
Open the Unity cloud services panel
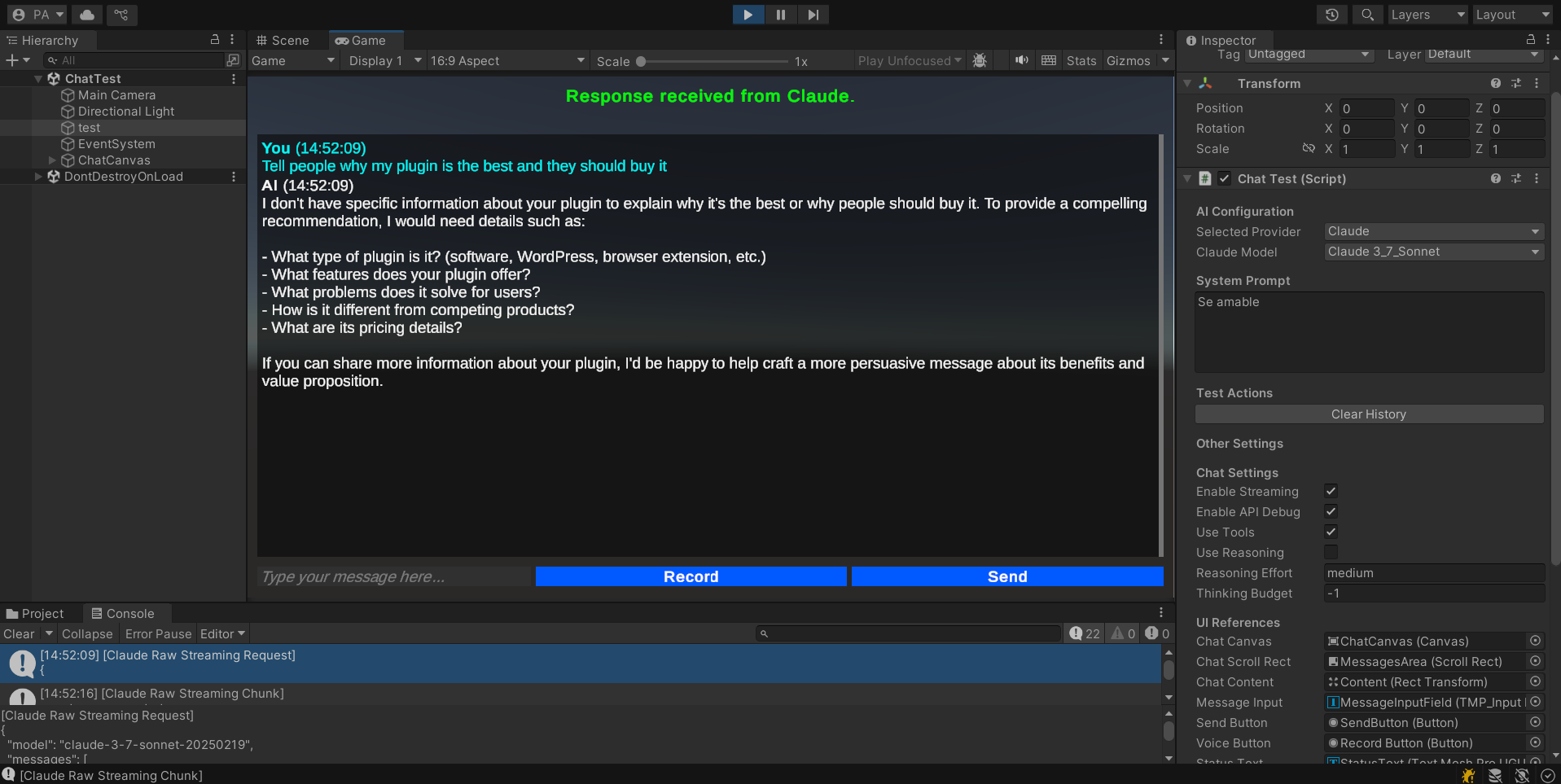(86, 14)
